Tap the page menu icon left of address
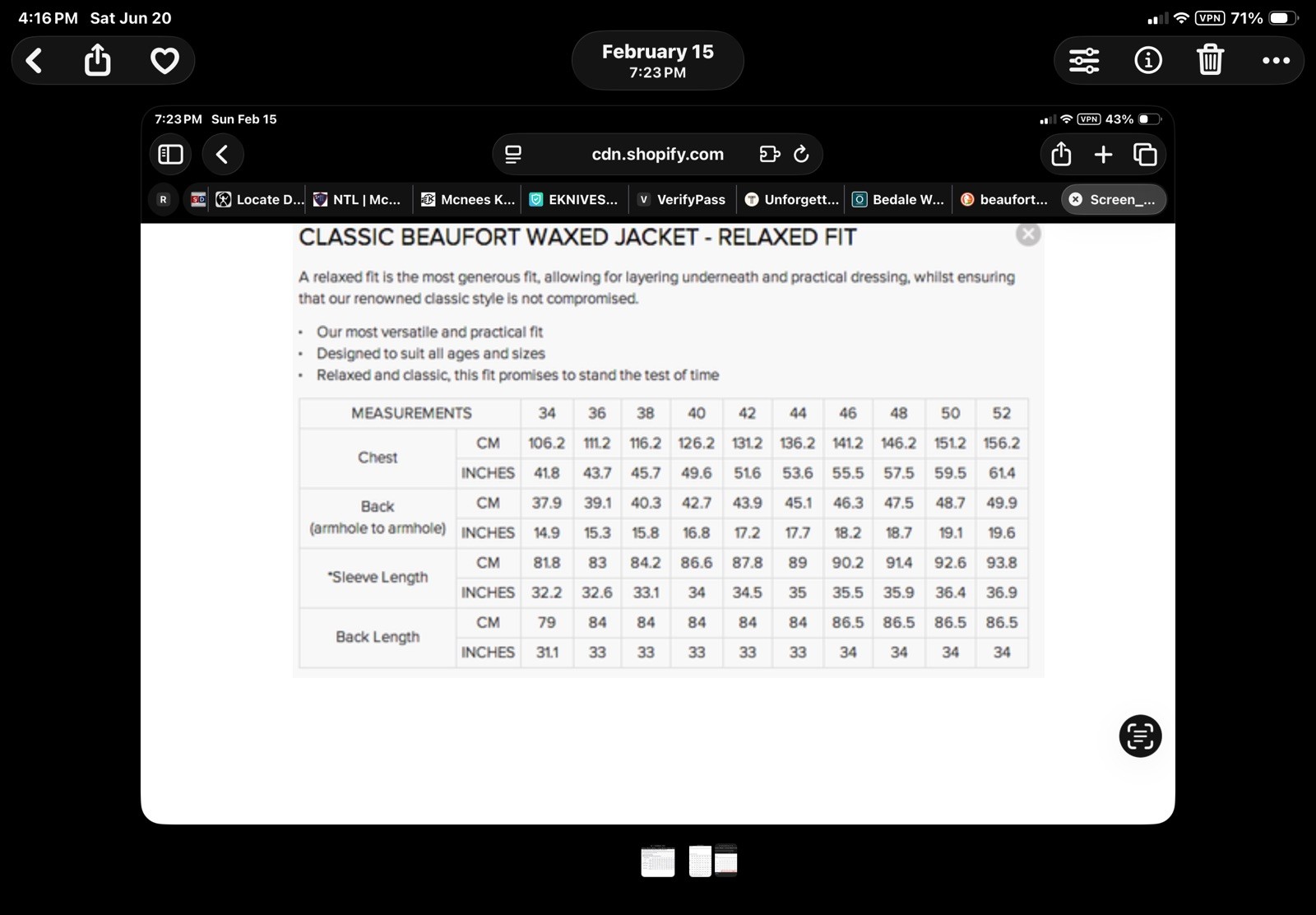 (513, 155)
